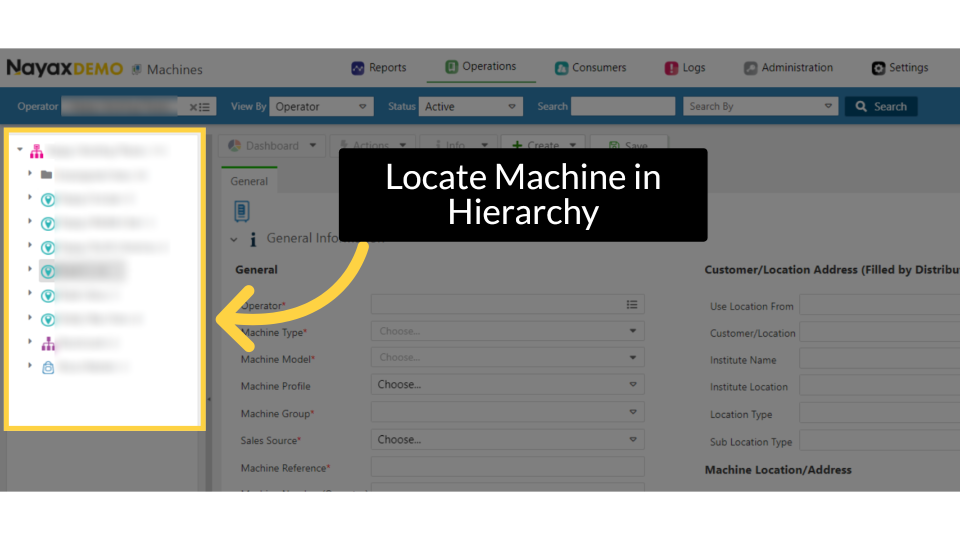Click the red Logs menu icon
This screenshot has height=540, width=960.
(x=671, y=68)
